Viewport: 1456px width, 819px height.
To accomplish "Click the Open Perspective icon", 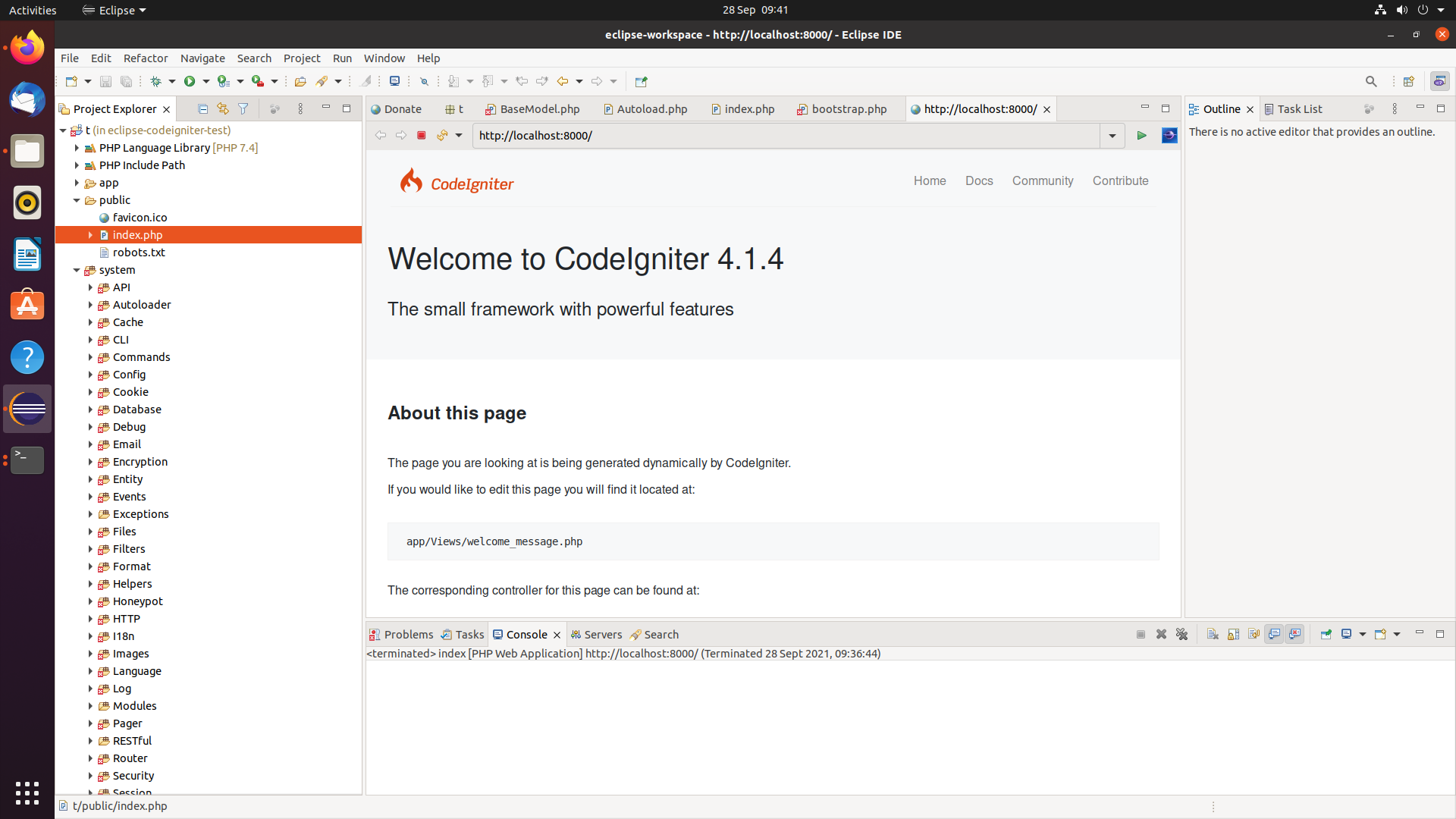I will click(x=1409, y=81).
